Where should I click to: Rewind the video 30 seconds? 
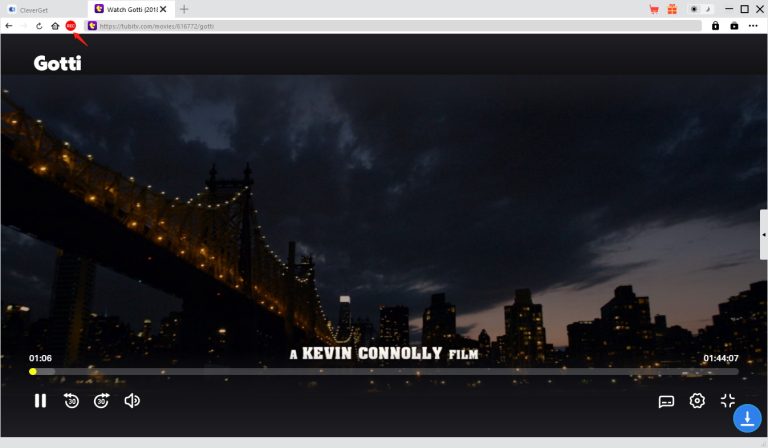coord(71,401)
